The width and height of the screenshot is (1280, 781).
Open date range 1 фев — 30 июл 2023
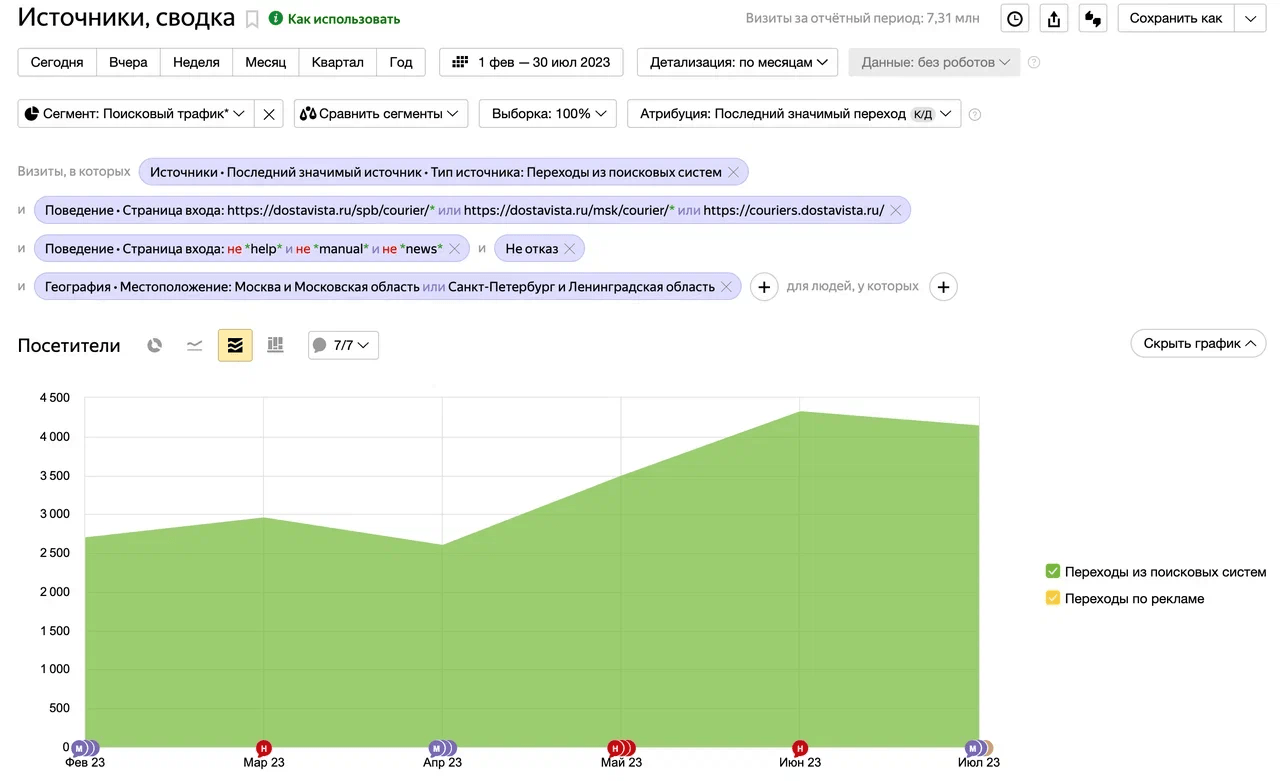[x=532, y=62]
